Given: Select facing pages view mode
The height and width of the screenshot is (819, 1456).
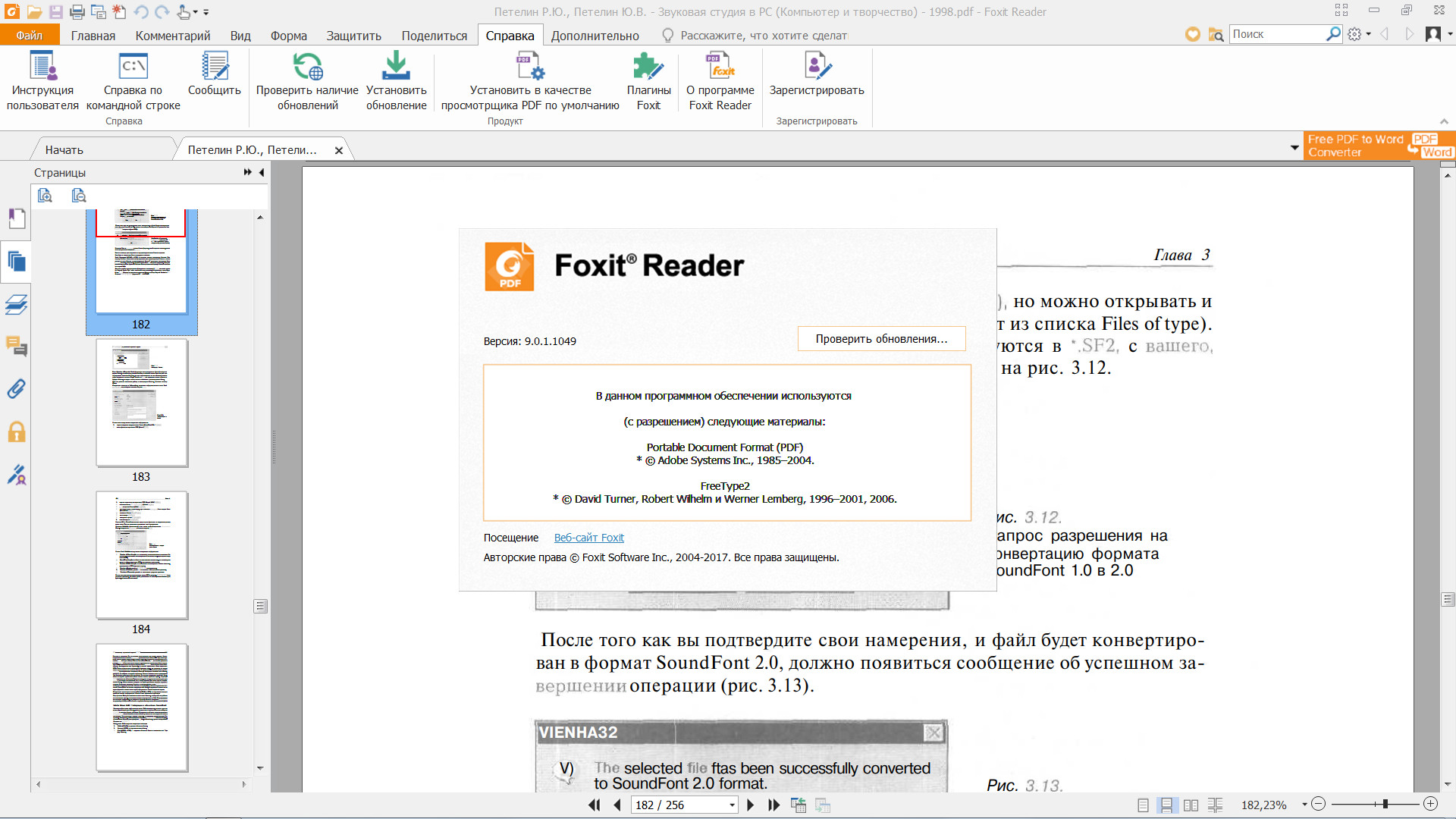Looking at the screenshot, I should click(x=1191, y=805).
